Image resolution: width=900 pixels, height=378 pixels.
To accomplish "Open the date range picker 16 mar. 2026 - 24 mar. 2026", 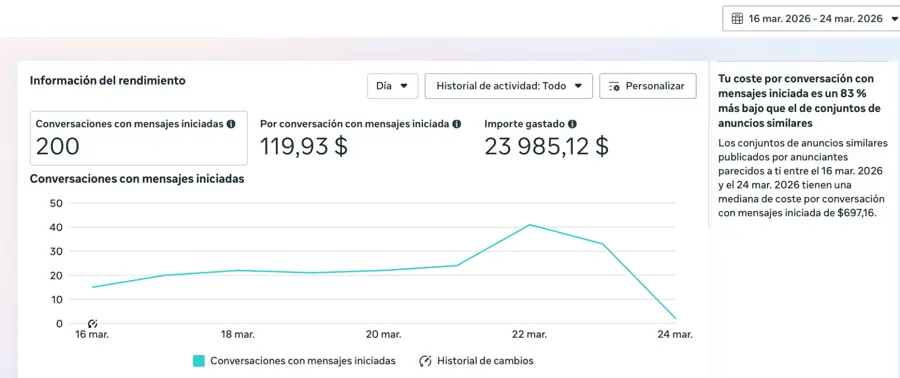I will (x=812, y=19).
